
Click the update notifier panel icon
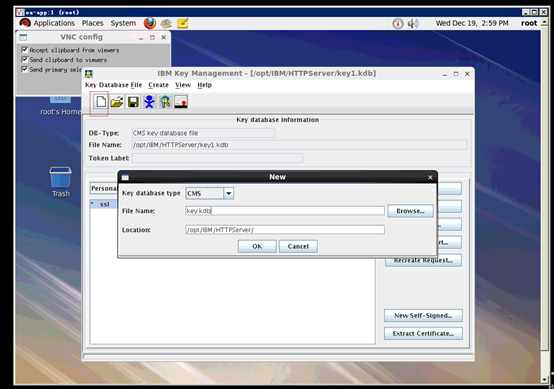pos(397,24)
